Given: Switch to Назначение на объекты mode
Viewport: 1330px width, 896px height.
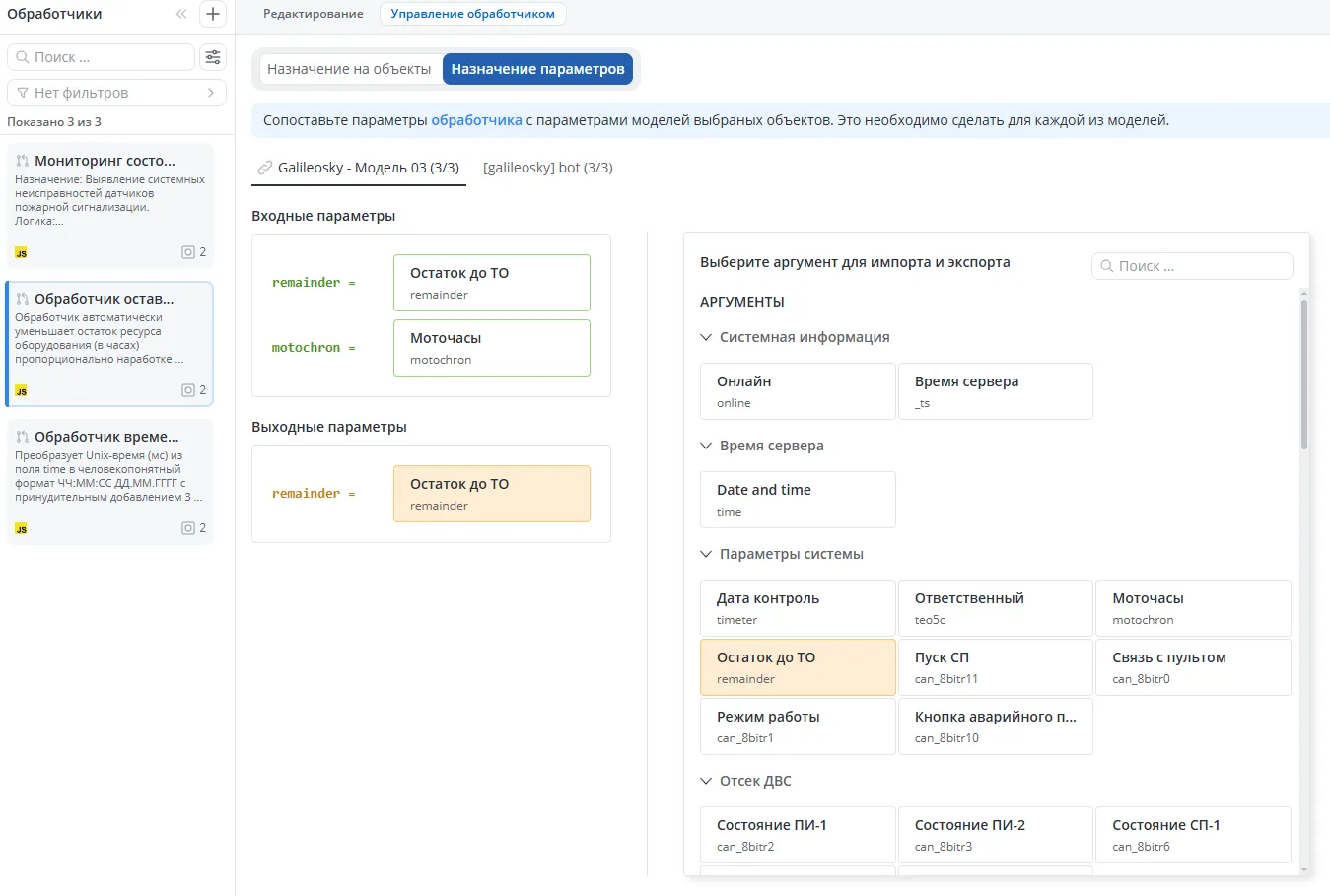Looking at the screenshot, I should 350,69.
